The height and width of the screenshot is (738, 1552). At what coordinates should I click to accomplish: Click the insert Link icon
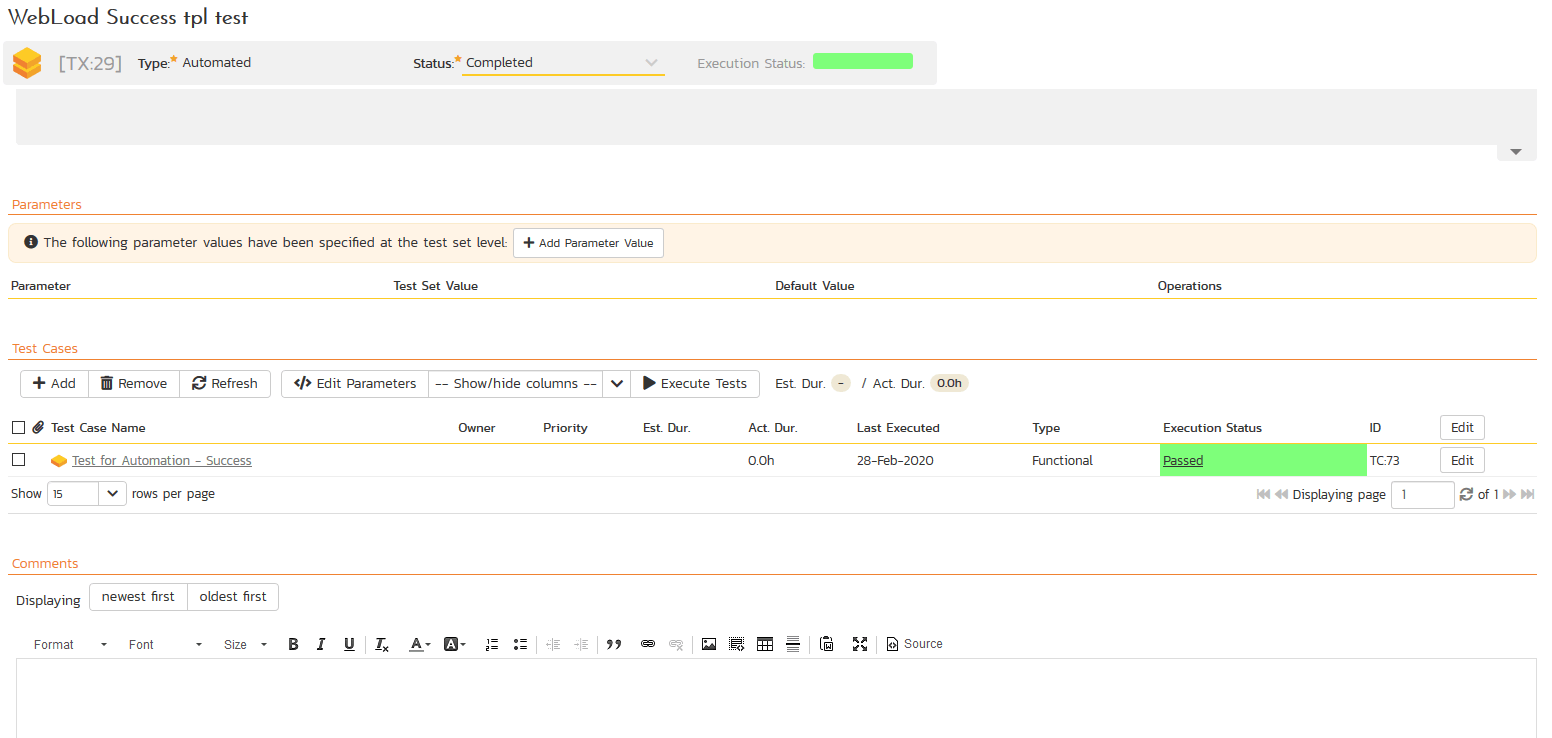[648, 644]
